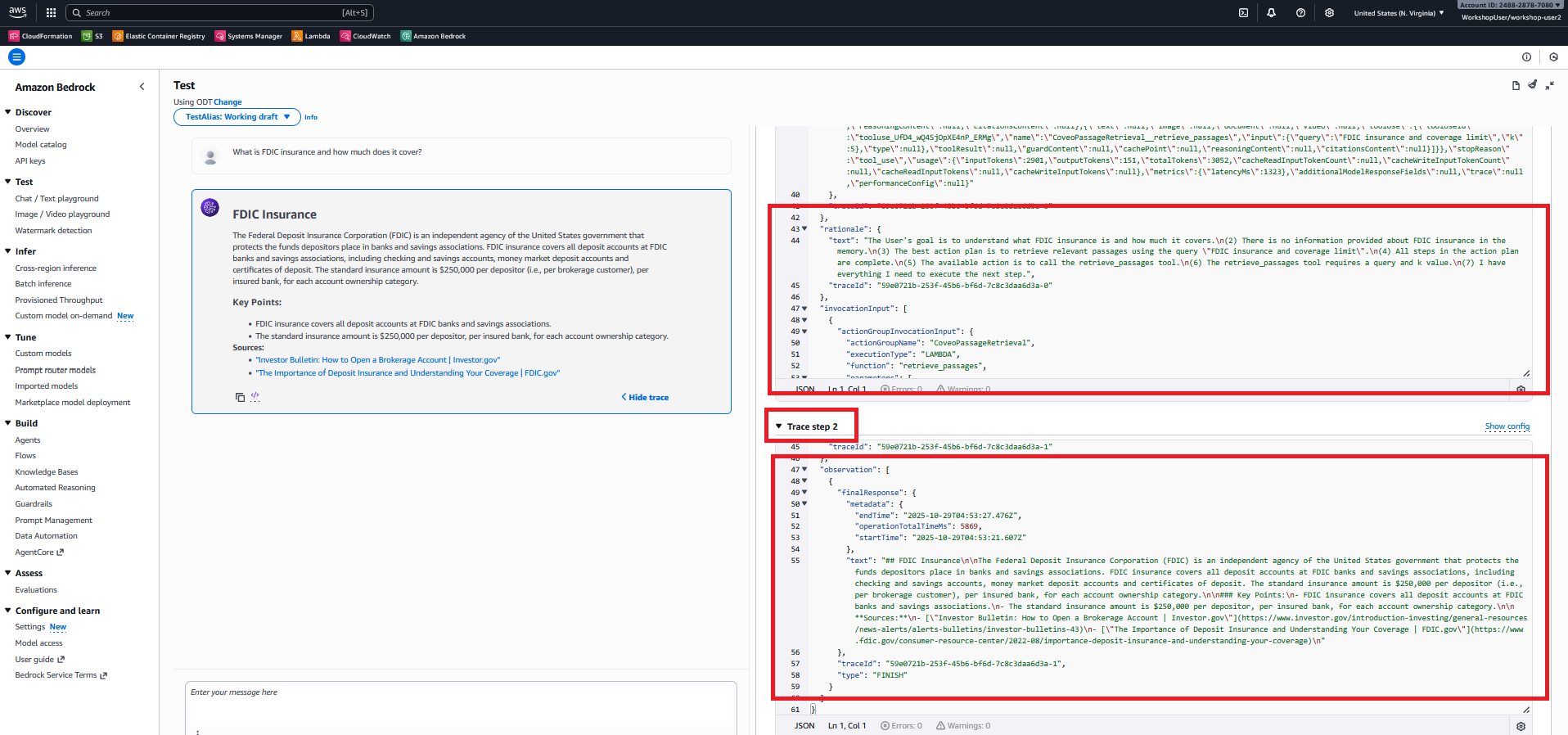This screenshot has width=1568, height=735.
Task: Open the AgentCore external link
Action: [39, 552]
